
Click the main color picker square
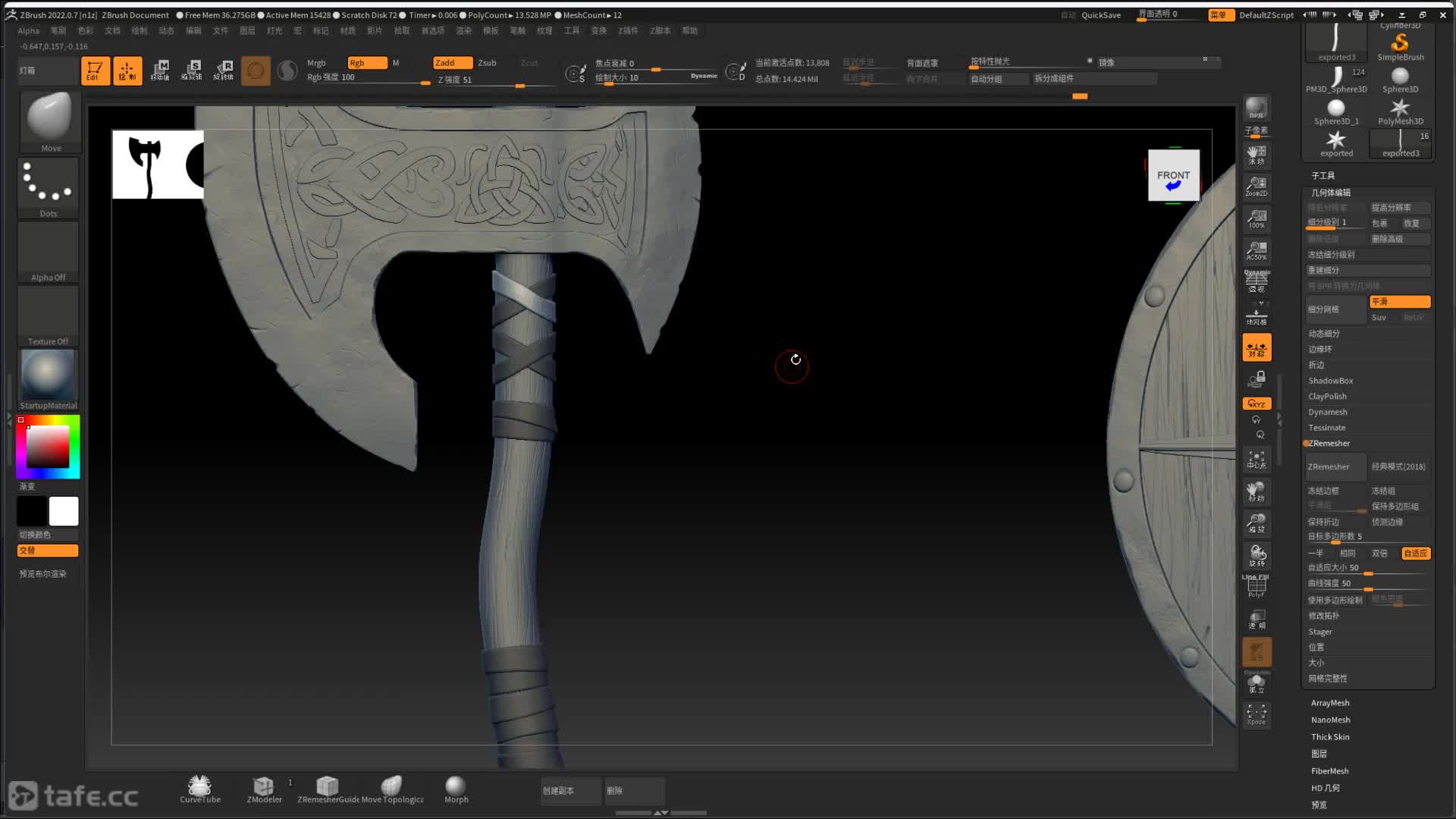pos(48,447)
